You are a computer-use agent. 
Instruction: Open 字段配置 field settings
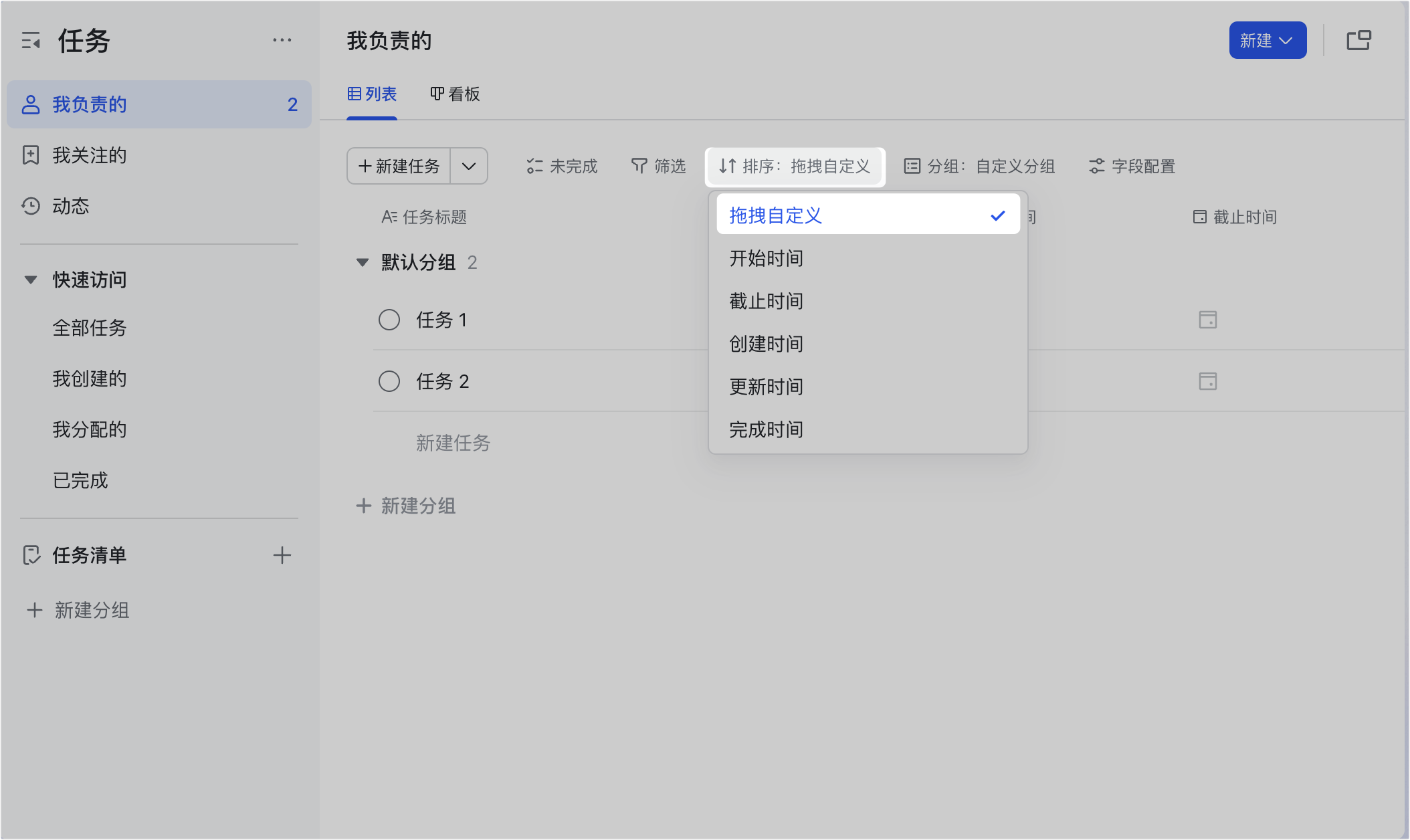click(x=1132, y=166)
